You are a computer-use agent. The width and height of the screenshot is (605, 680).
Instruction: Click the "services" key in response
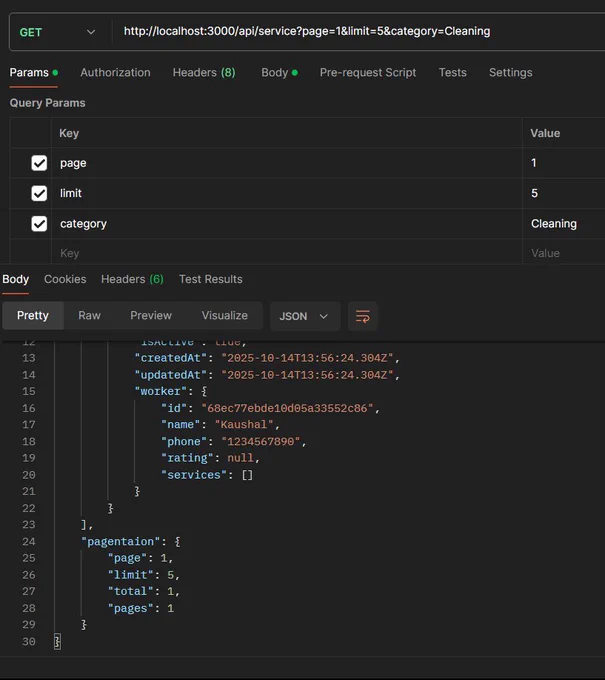tap(194, 475)
